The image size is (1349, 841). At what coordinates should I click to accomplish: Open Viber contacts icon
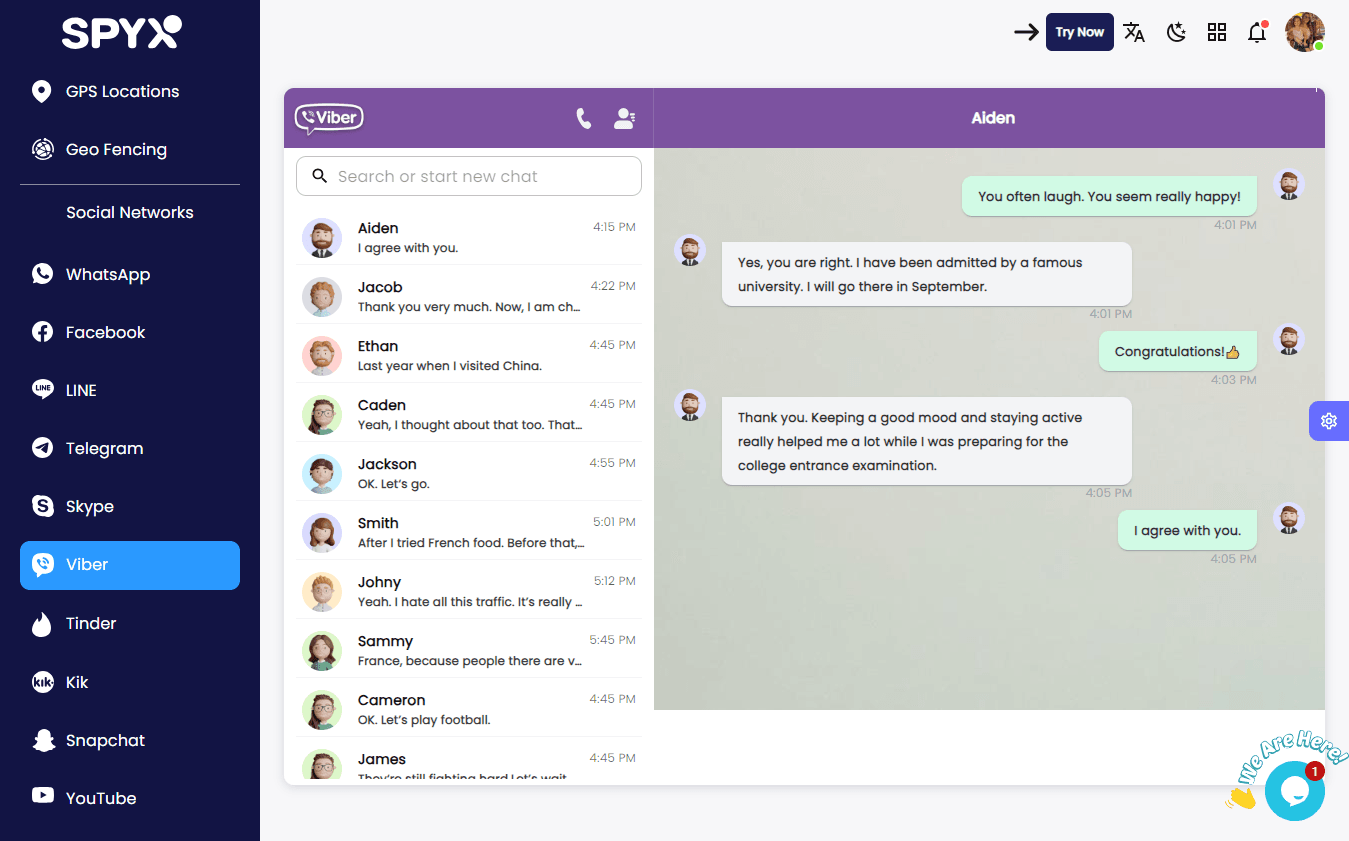click(x=625, y=119)
